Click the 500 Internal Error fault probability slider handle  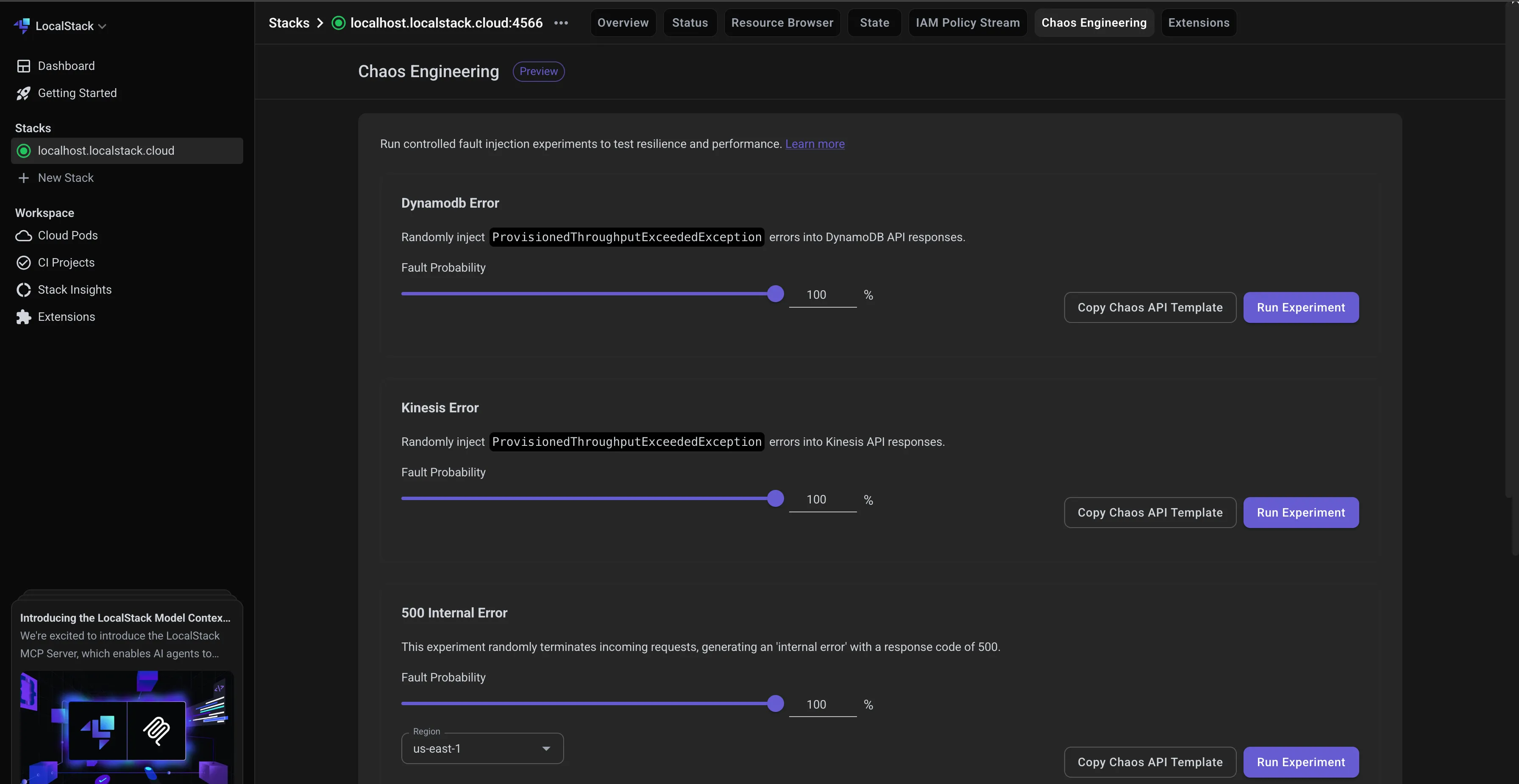coord(775,703)
